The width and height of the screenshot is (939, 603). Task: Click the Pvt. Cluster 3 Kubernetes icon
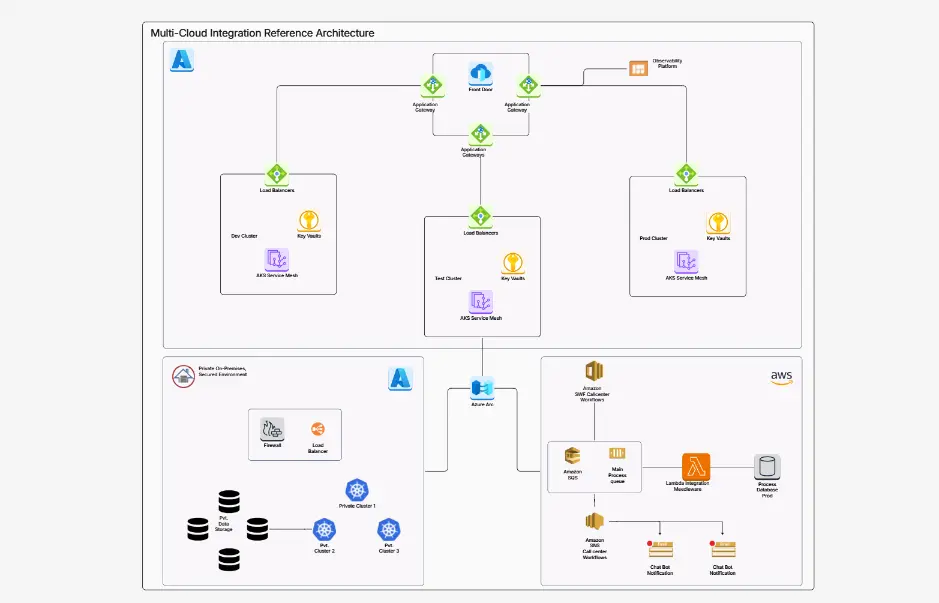[389, 530]
